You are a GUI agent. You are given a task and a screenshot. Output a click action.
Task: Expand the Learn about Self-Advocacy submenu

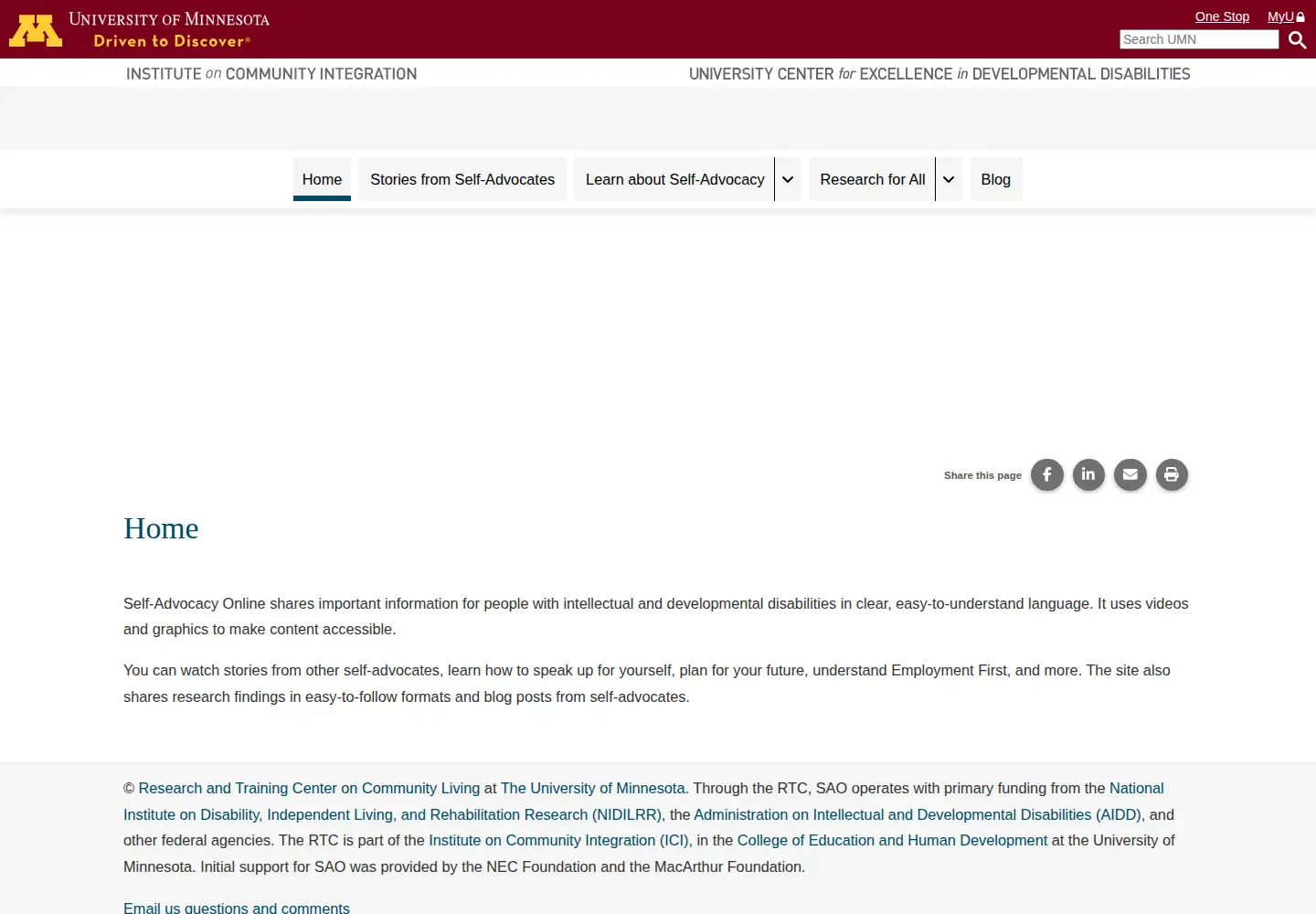[788, 179]
